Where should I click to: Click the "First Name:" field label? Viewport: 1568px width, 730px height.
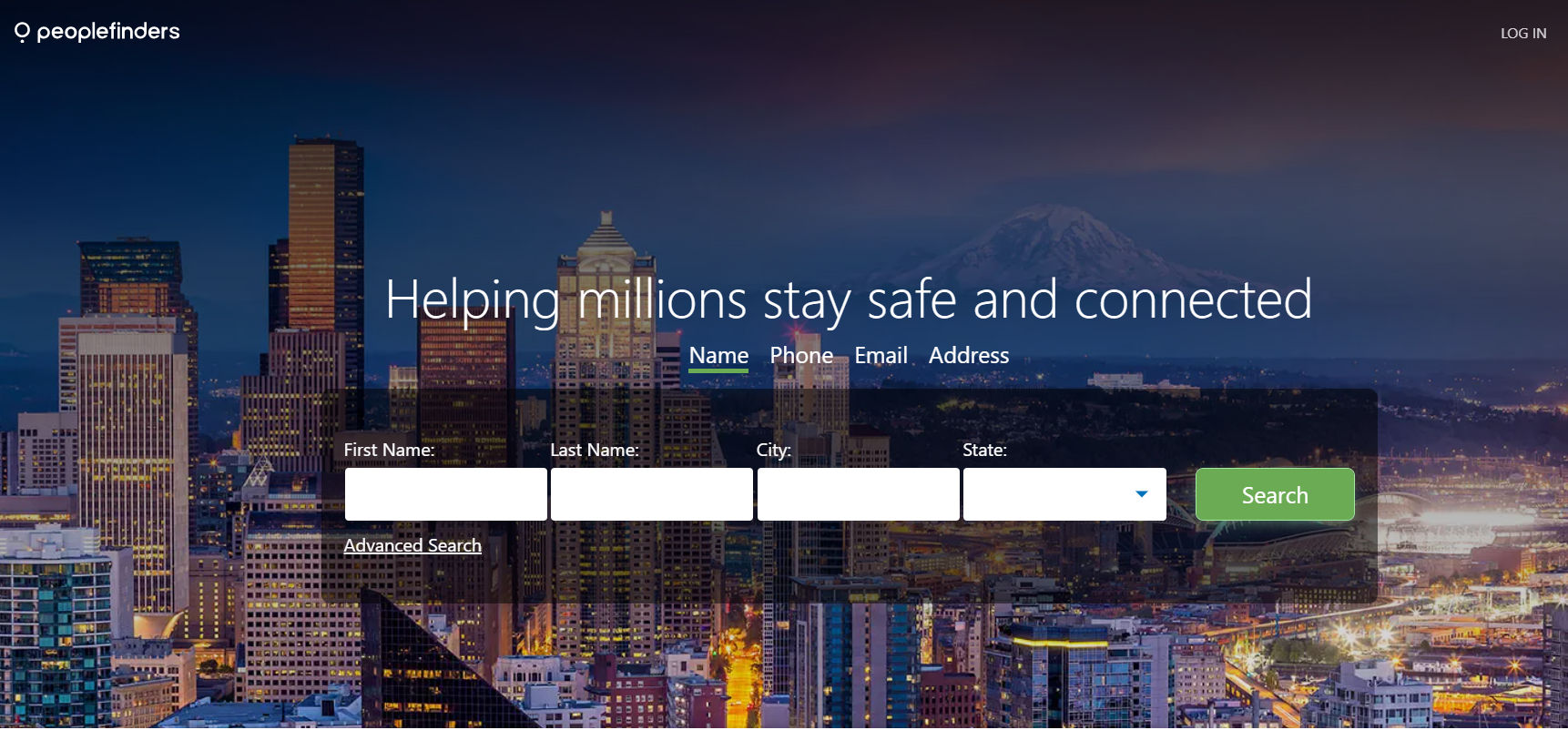[389, 450]
